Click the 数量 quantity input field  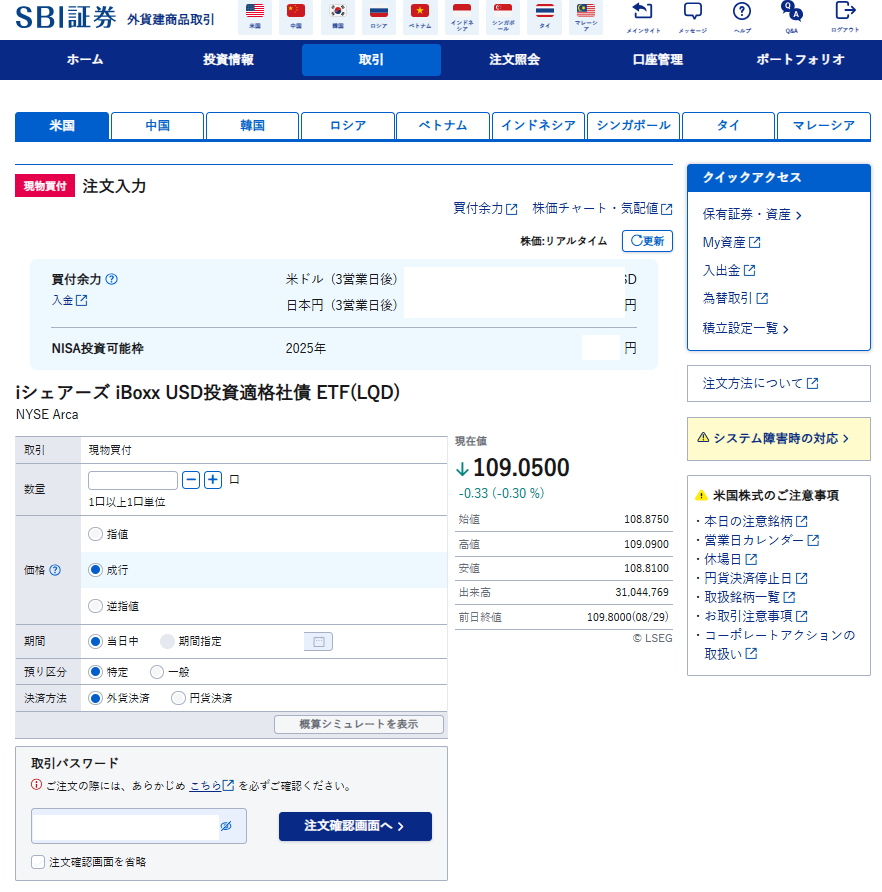(133, 480)
